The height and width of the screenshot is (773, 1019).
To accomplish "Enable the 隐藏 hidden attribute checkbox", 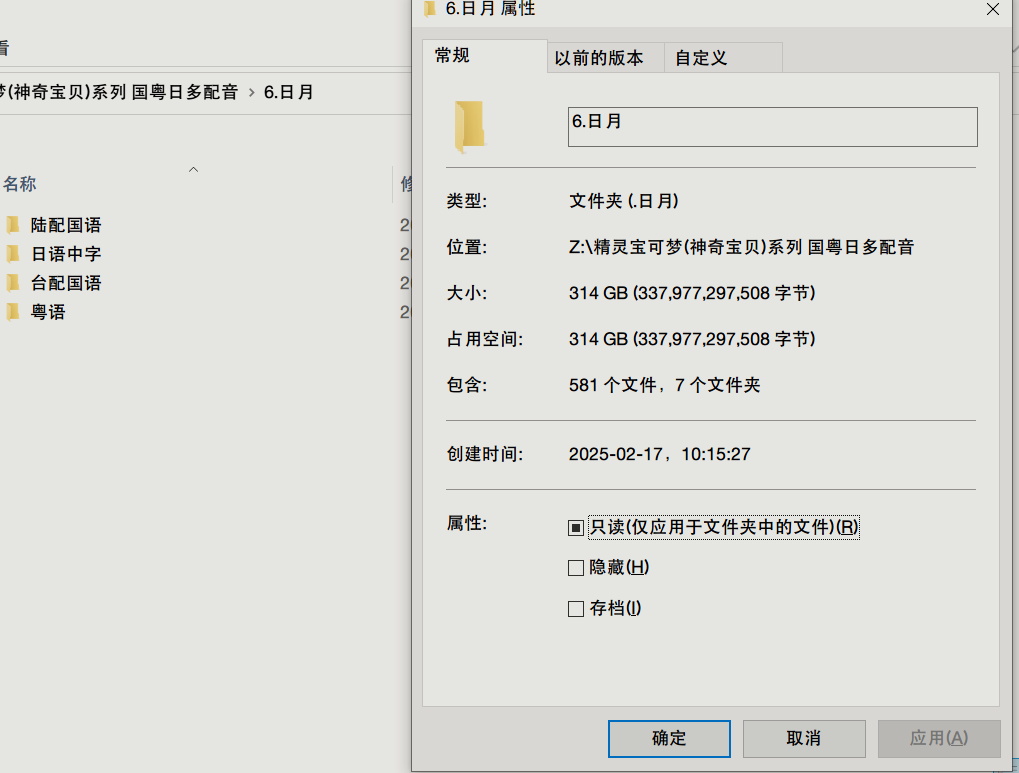I will click(576, 567).
